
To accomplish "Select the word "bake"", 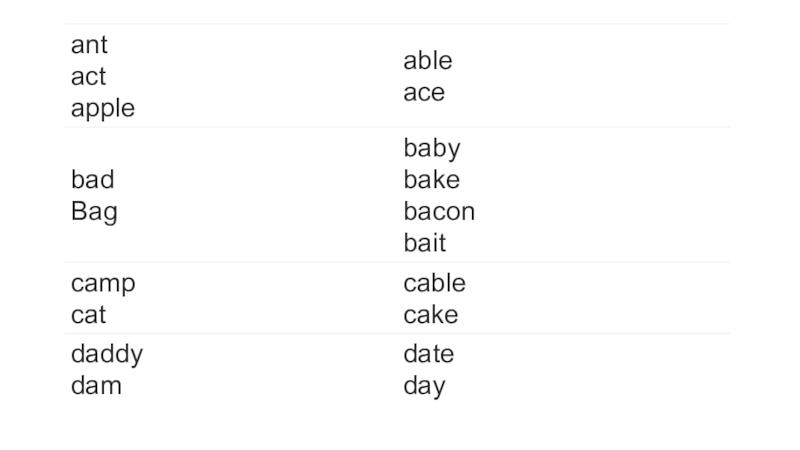I will coord(432,180).
